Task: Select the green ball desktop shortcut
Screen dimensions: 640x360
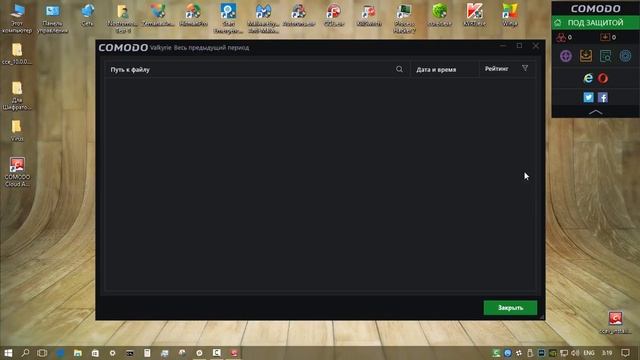Action: pos(440,15)
